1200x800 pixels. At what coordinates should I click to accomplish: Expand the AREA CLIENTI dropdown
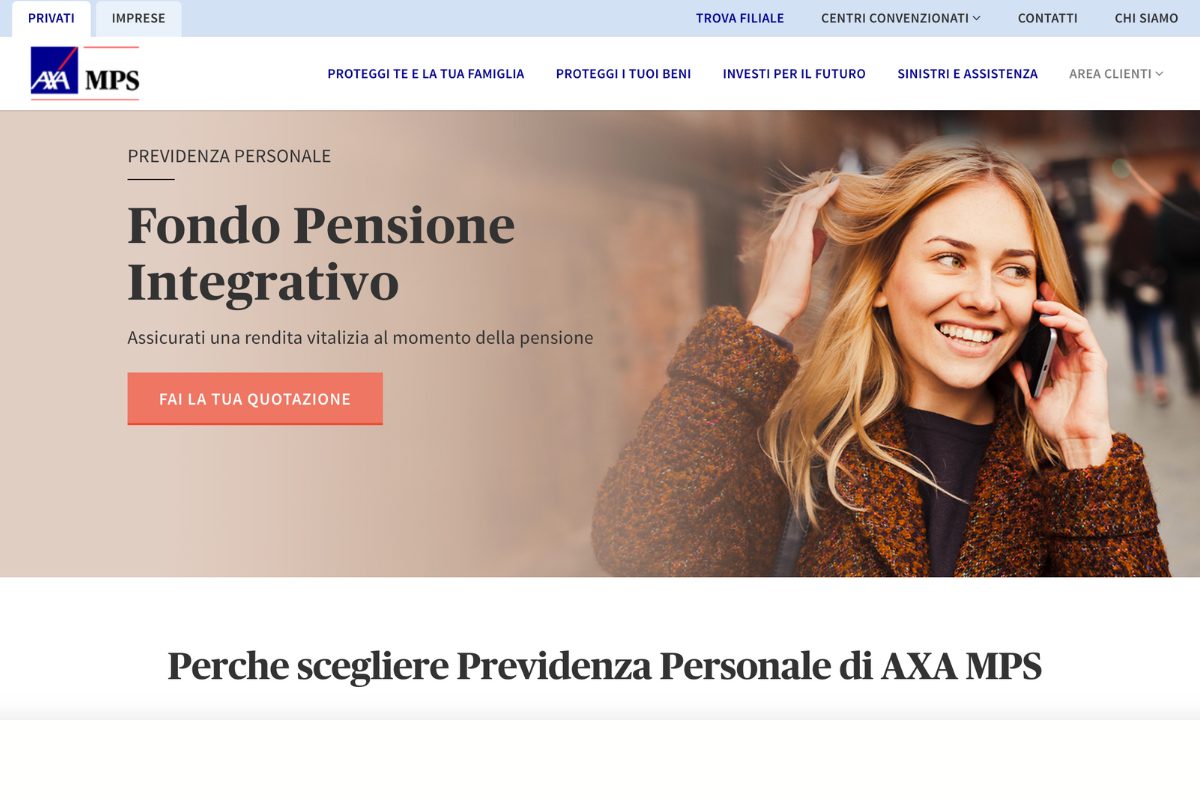pyautogui.click(x=1116, y=74)
